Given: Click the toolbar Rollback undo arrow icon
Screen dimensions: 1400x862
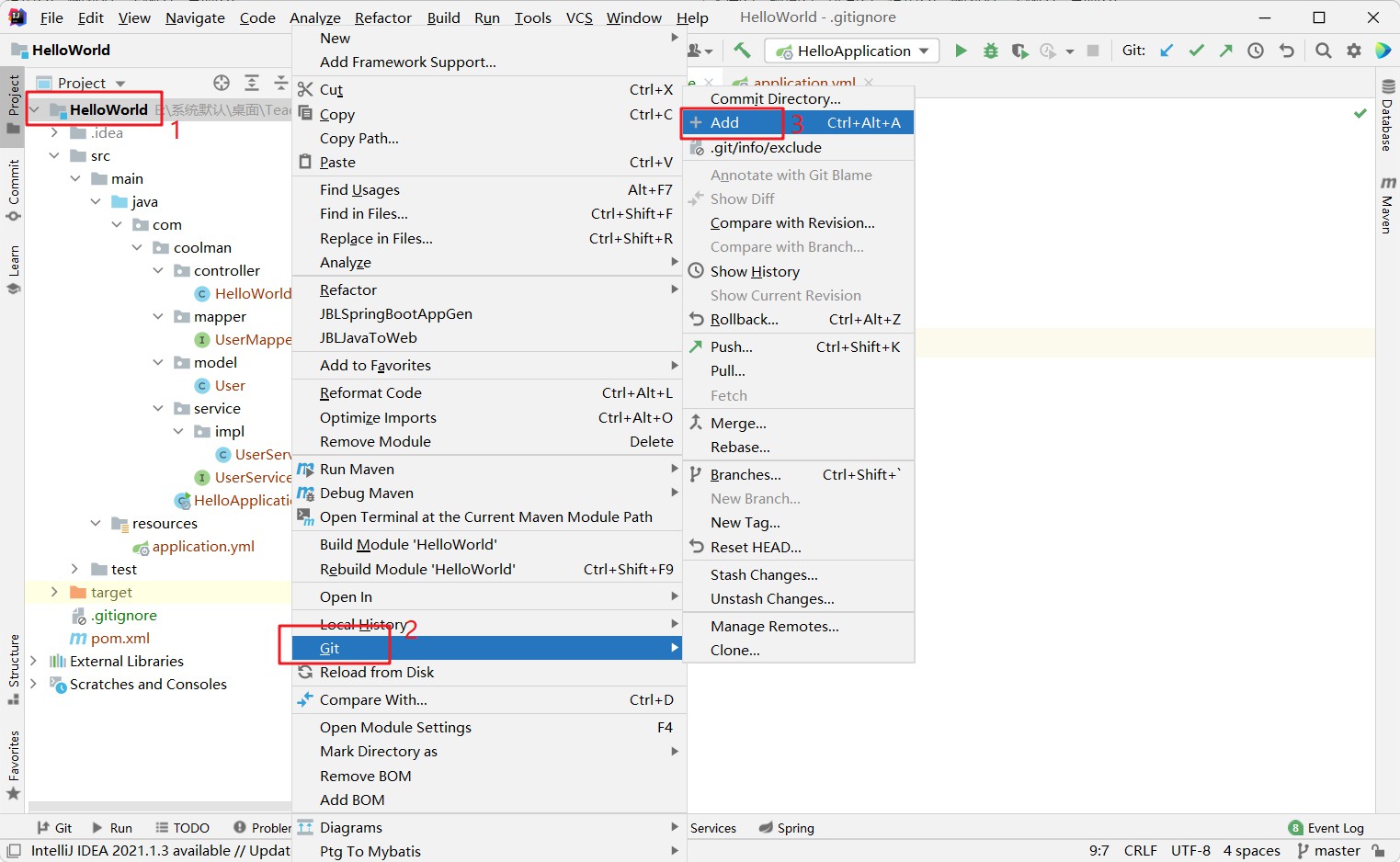Looking at the screenshot, I should pos(1286,51).
